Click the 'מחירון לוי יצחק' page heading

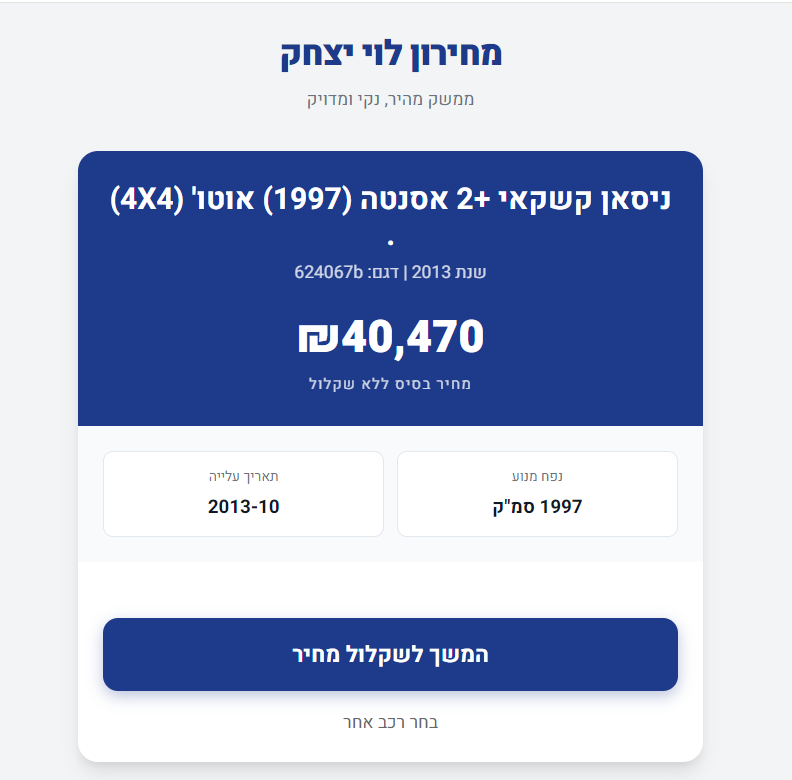click(390, 53)
